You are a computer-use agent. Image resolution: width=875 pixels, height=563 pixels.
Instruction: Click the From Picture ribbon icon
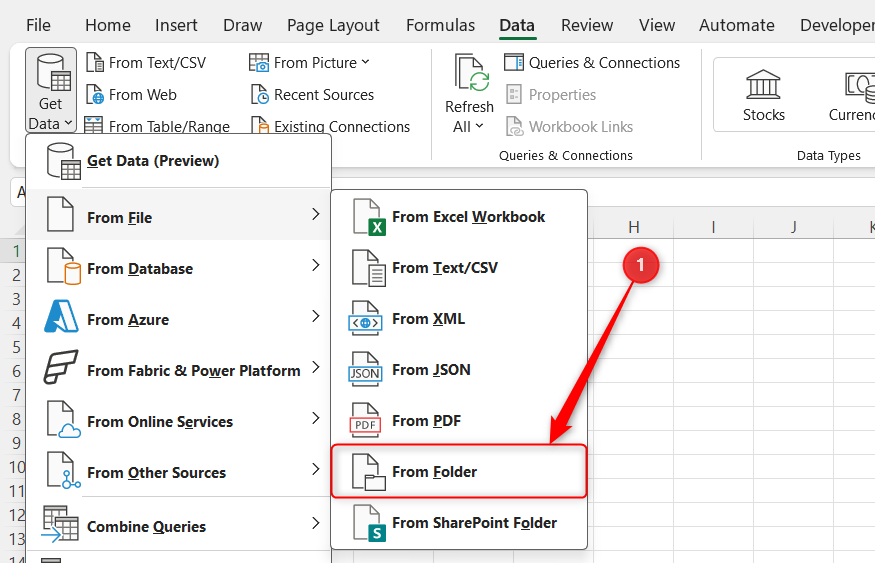[259, 62]
